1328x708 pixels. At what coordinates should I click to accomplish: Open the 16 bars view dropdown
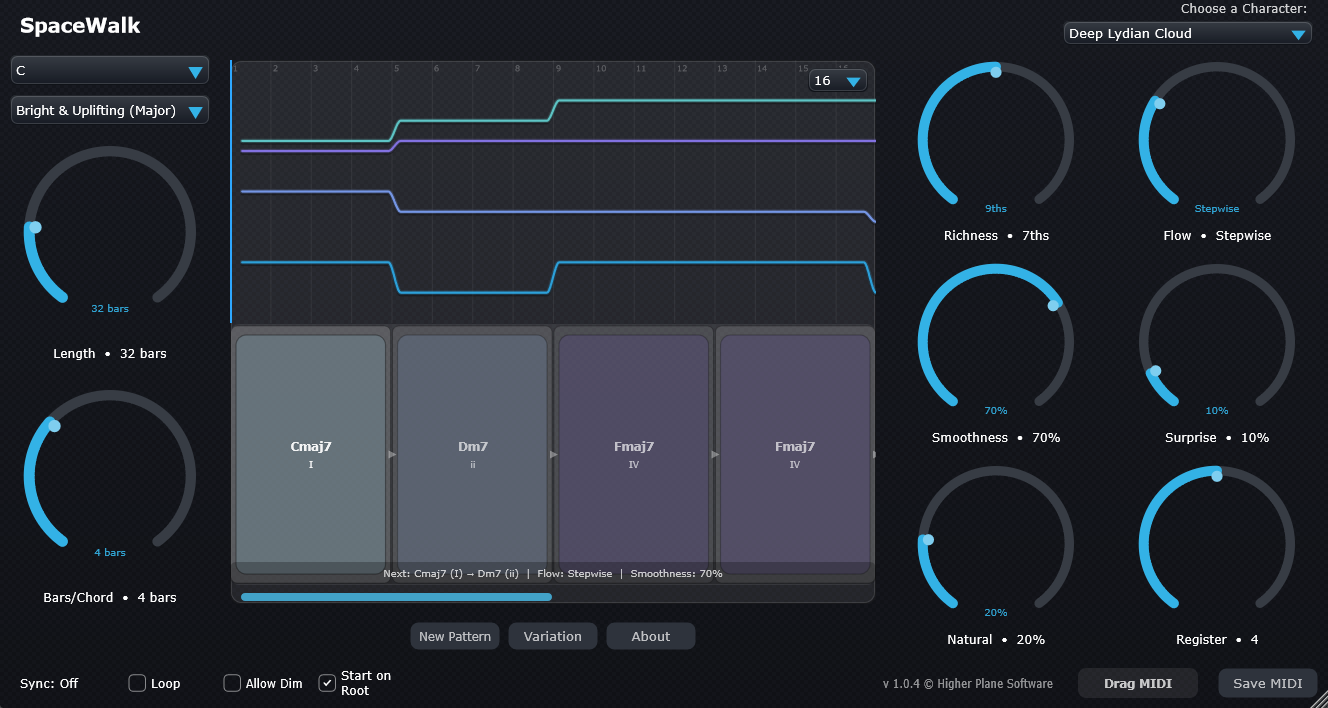coord(837,81)
